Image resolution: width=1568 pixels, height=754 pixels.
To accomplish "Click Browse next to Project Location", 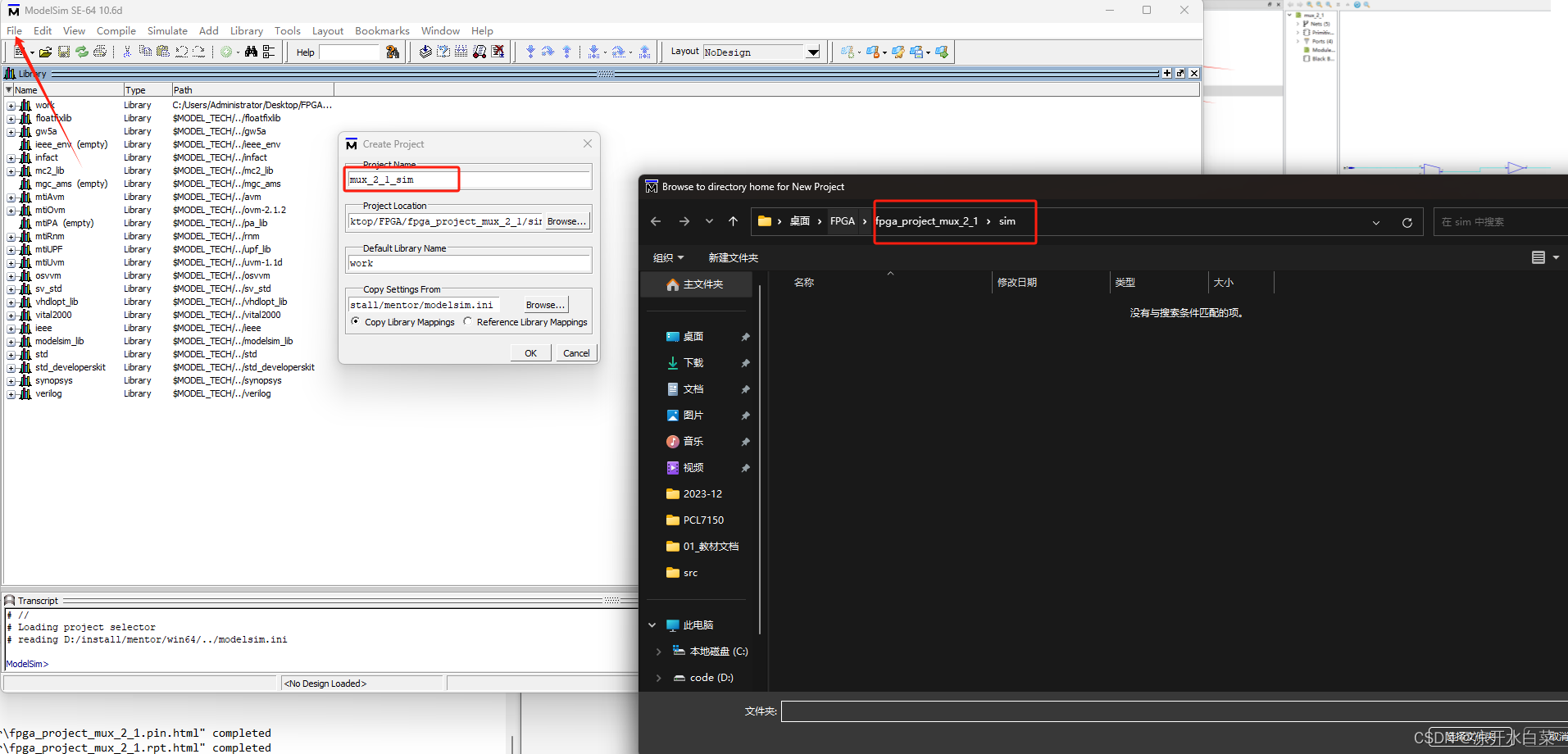I will click(x=566, y=221).
